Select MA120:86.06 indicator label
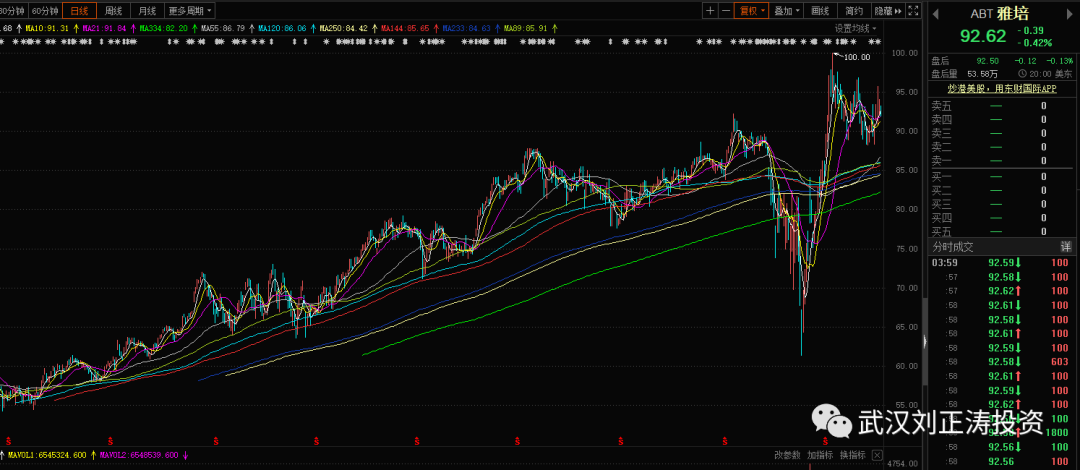Viewport: 1080px width, 470px height. click(282, 28)
